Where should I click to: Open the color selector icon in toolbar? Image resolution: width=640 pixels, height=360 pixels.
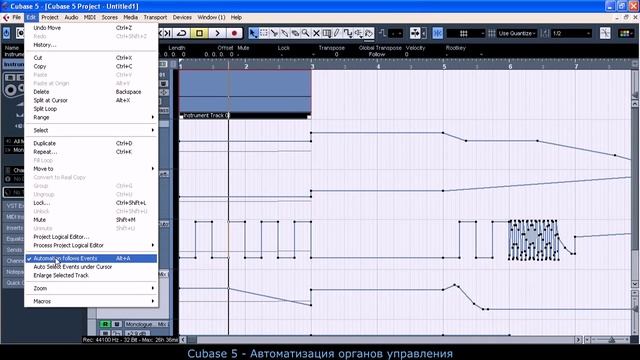point(625,33)
